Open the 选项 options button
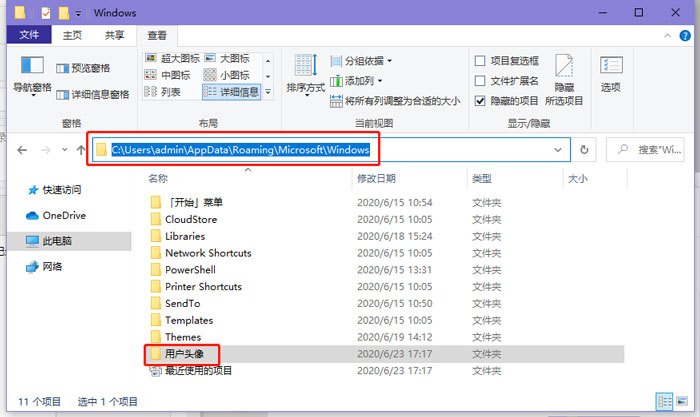 pyautogui.click(x=610, y=73)
